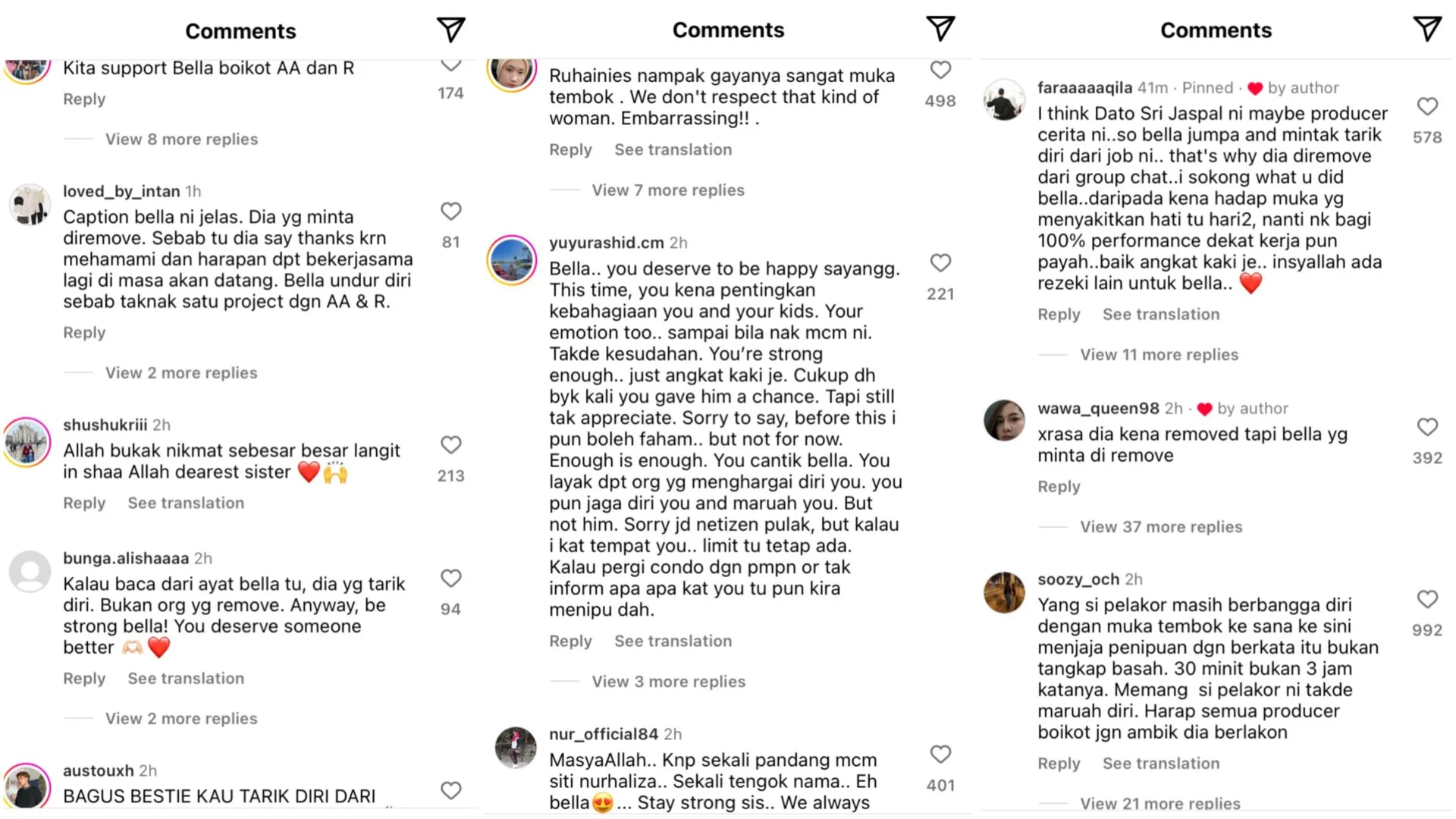Reply to wawa_queen98's comment
This screenshot has height=819, width=1456.
pos(1058,487)
